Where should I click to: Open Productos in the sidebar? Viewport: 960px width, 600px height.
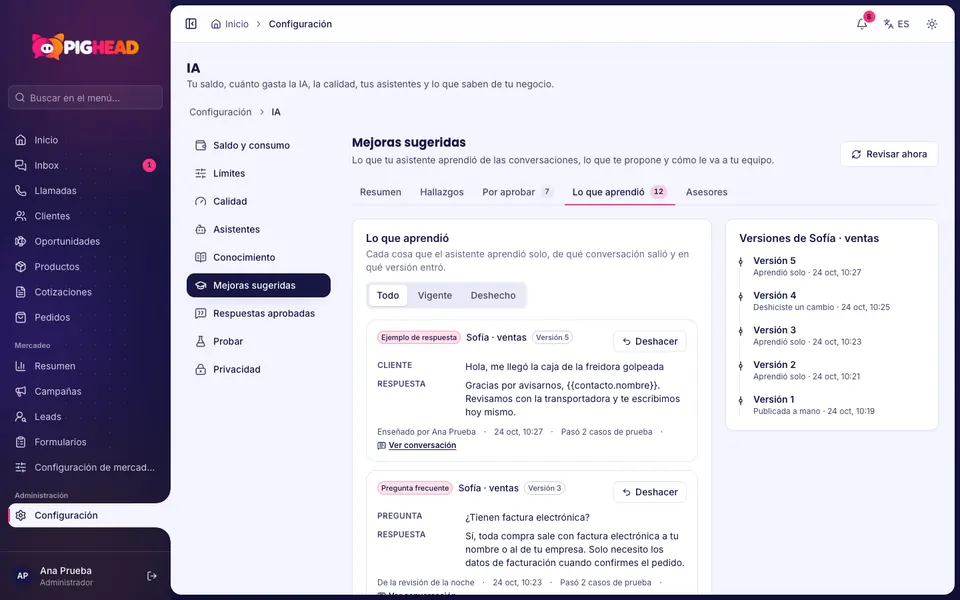tap(85, 266)
